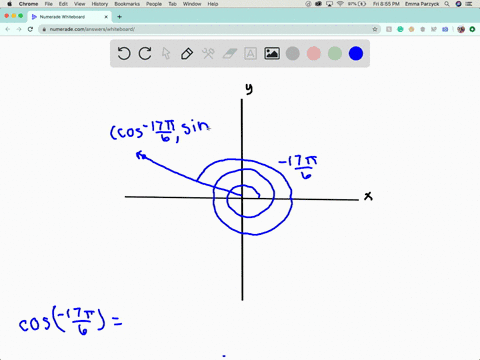The image size is (480, 360).
Task: Open the crossed tools settings icon
Action: pos(208,53)
